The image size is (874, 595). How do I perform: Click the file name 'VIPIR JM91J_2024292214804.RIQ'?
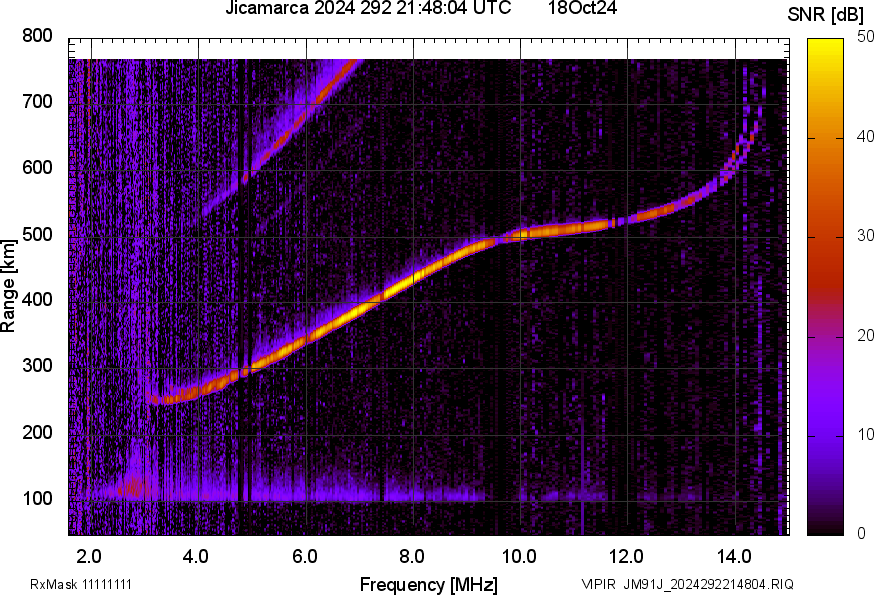click(687, 584)
